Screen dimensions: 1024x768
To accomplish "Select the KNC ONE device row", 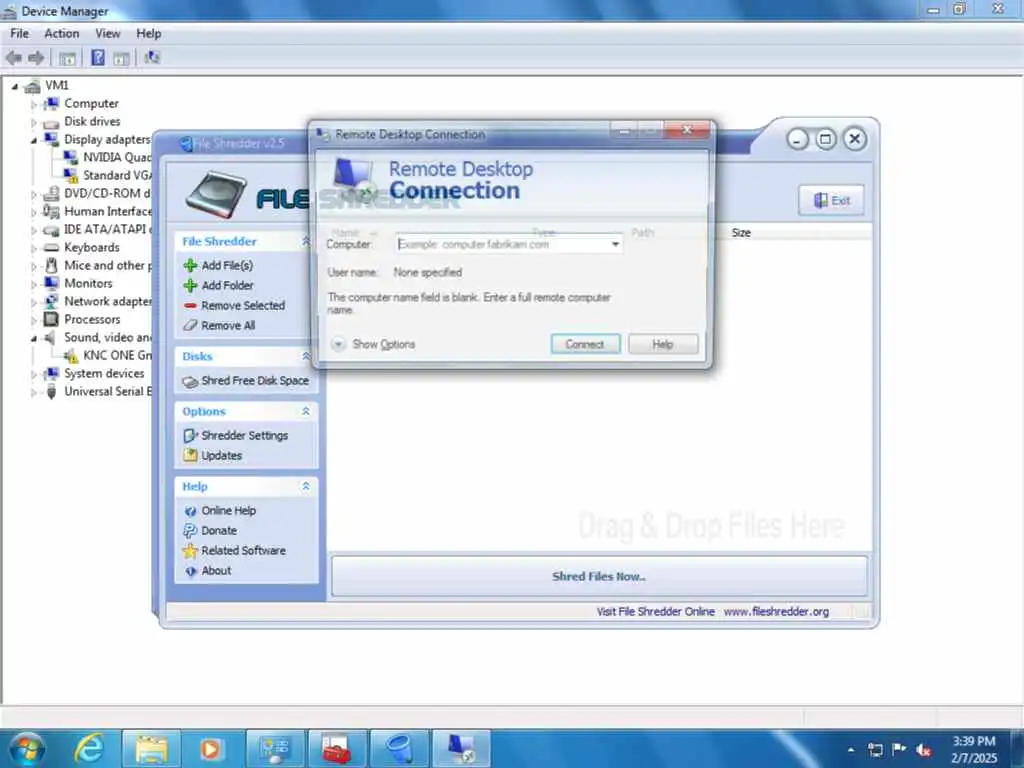I will click(x=116, y=356).
